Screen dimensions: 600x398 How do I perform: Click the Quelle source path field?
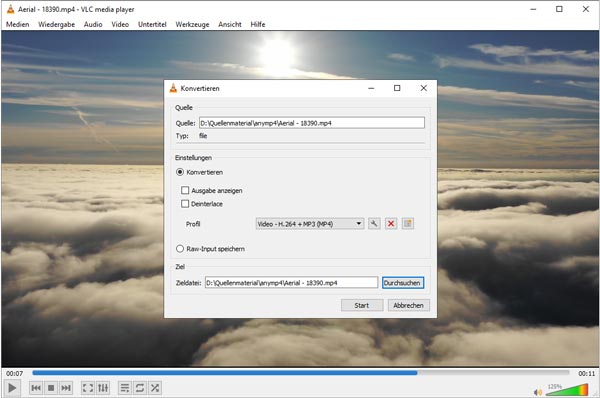click(x=312, y=123)
